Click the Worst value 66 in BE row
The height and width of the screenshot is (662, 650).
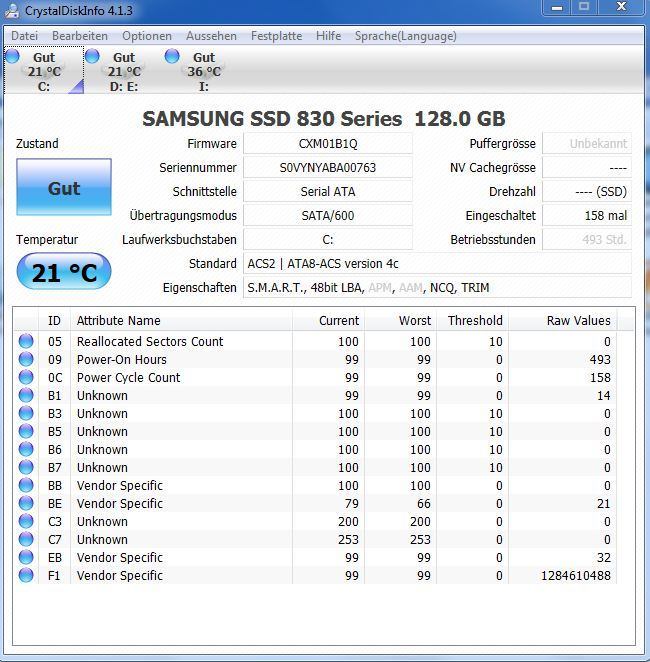(x=424, y=503)
